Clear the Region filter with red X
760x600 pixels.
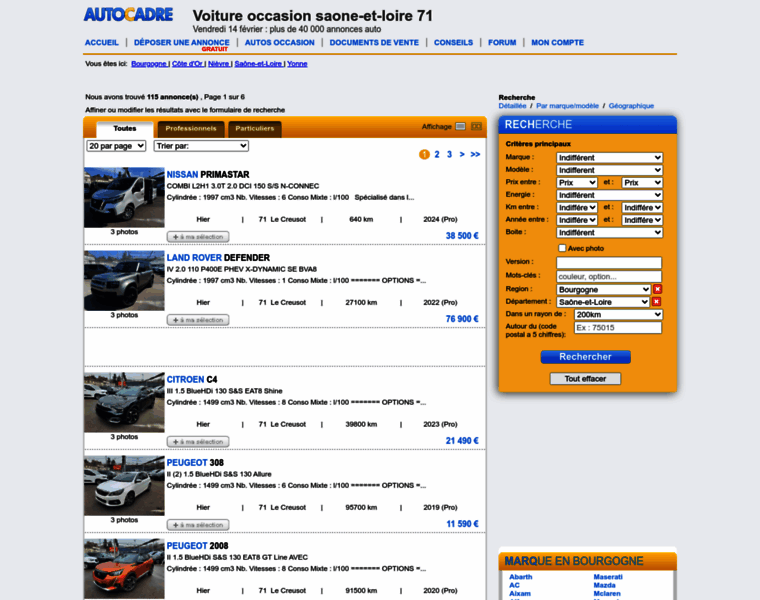(x=657, y=289)
